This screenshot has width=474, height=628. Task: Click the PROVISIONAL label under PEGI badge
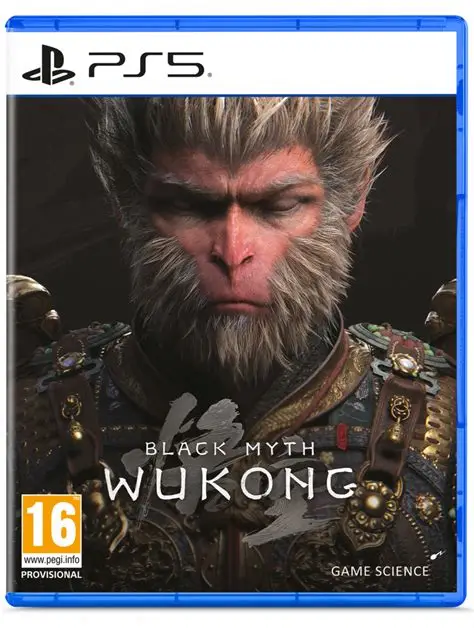pos(51,574)
